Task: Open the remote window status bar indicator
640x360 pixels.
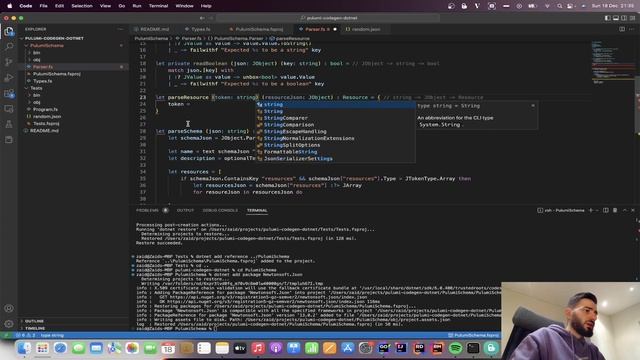Action: 6,335
